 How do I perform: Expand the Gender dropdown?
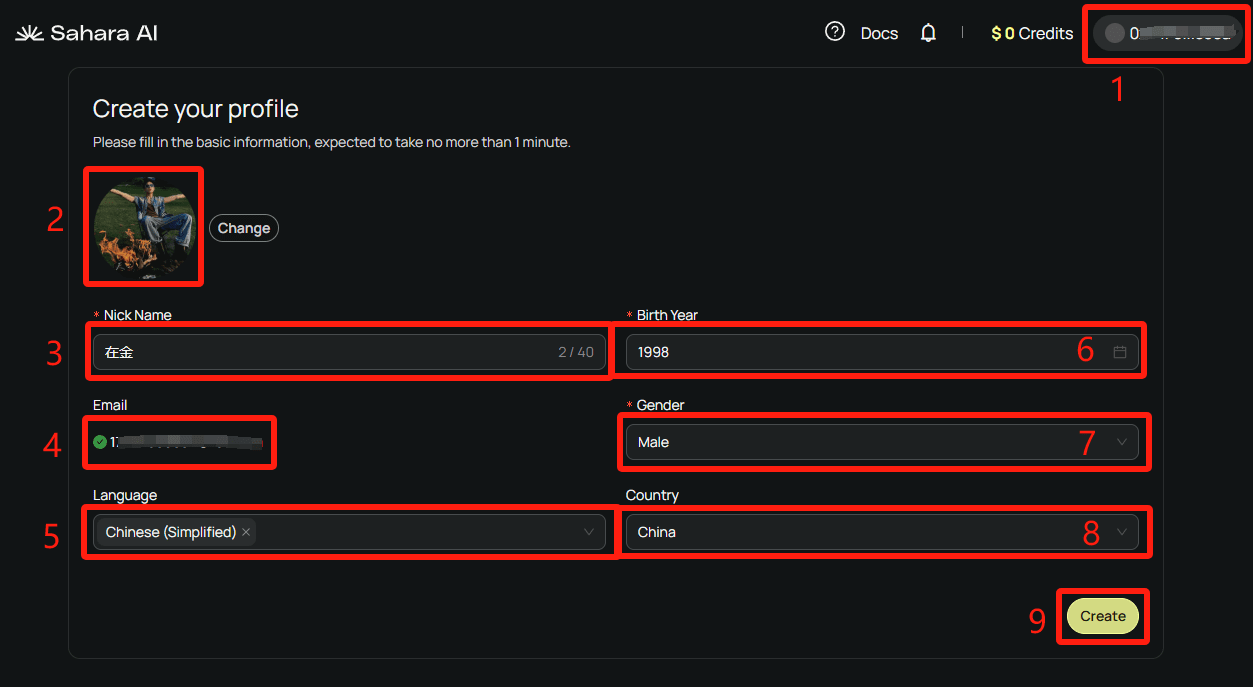tap(1121, 442)
